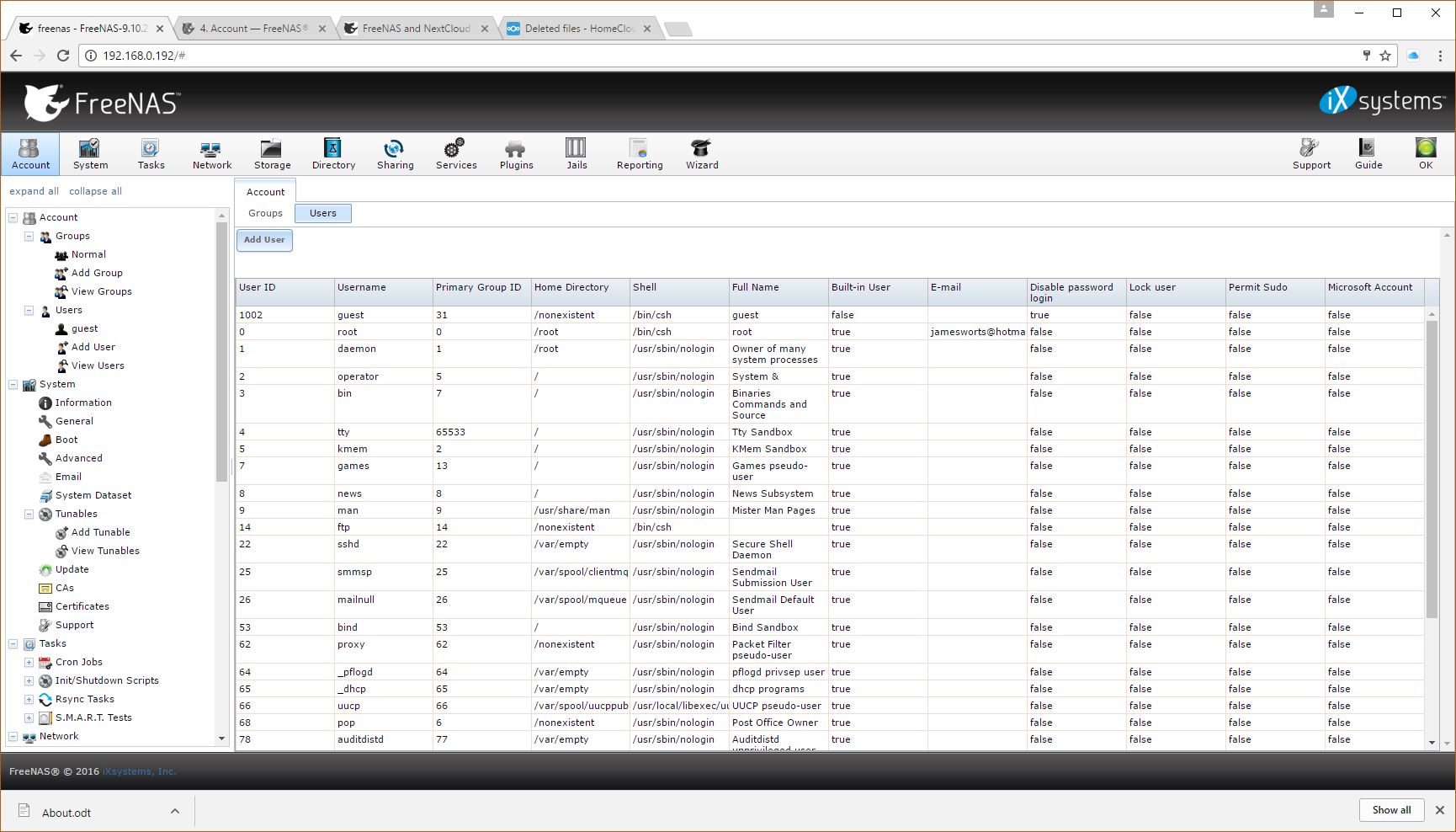Open the Services toolbar icon
This screenshot has width=1456, height=832.
455,154
